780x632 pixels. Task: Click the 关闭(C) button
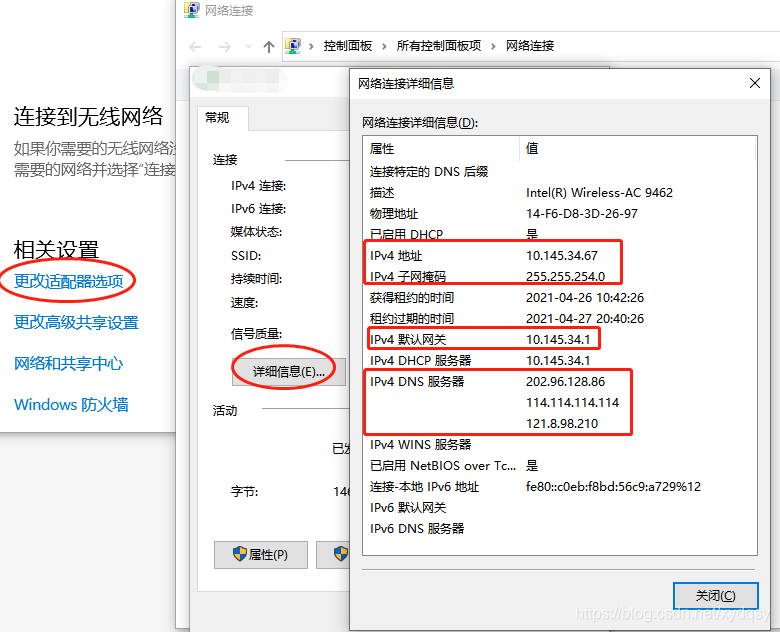coord(715,595)
